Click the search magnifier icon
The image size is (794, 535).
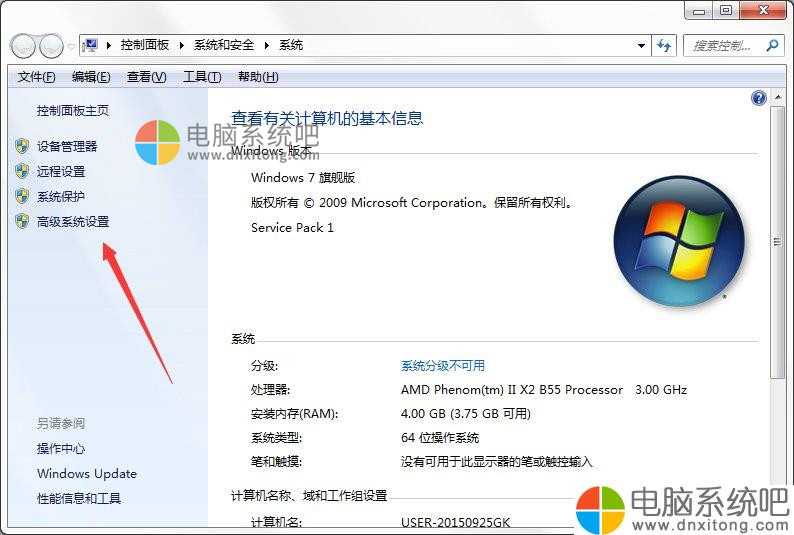pos(772,46)
